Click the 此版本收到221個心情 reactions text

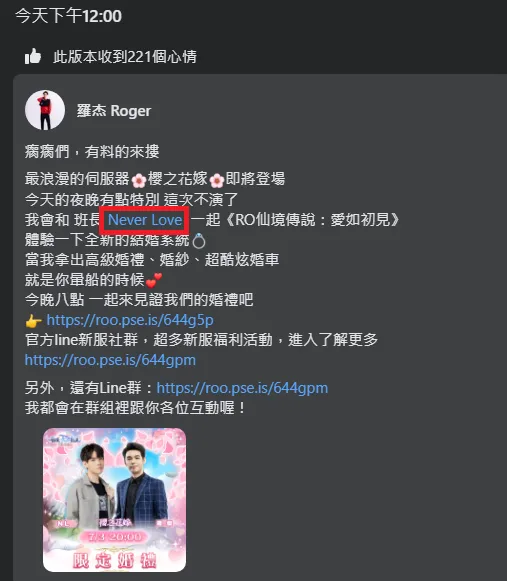click(x=125, y=57)
